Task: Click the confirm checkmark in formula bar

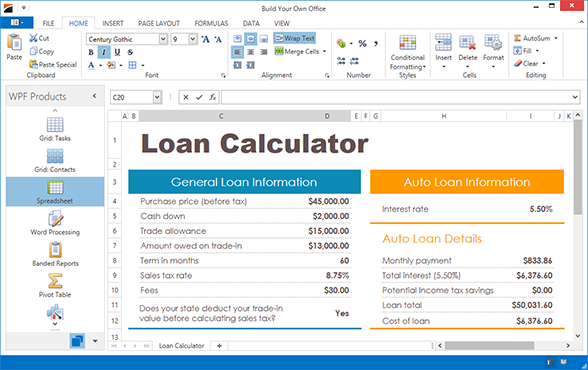Action: pos(199,97)
